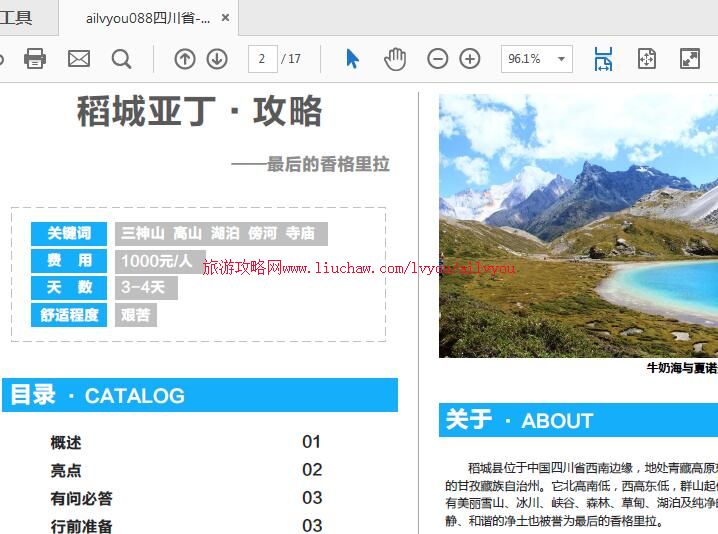Zoom in using the plus button
Screen dimensions: 718x534
coord(470,59)
